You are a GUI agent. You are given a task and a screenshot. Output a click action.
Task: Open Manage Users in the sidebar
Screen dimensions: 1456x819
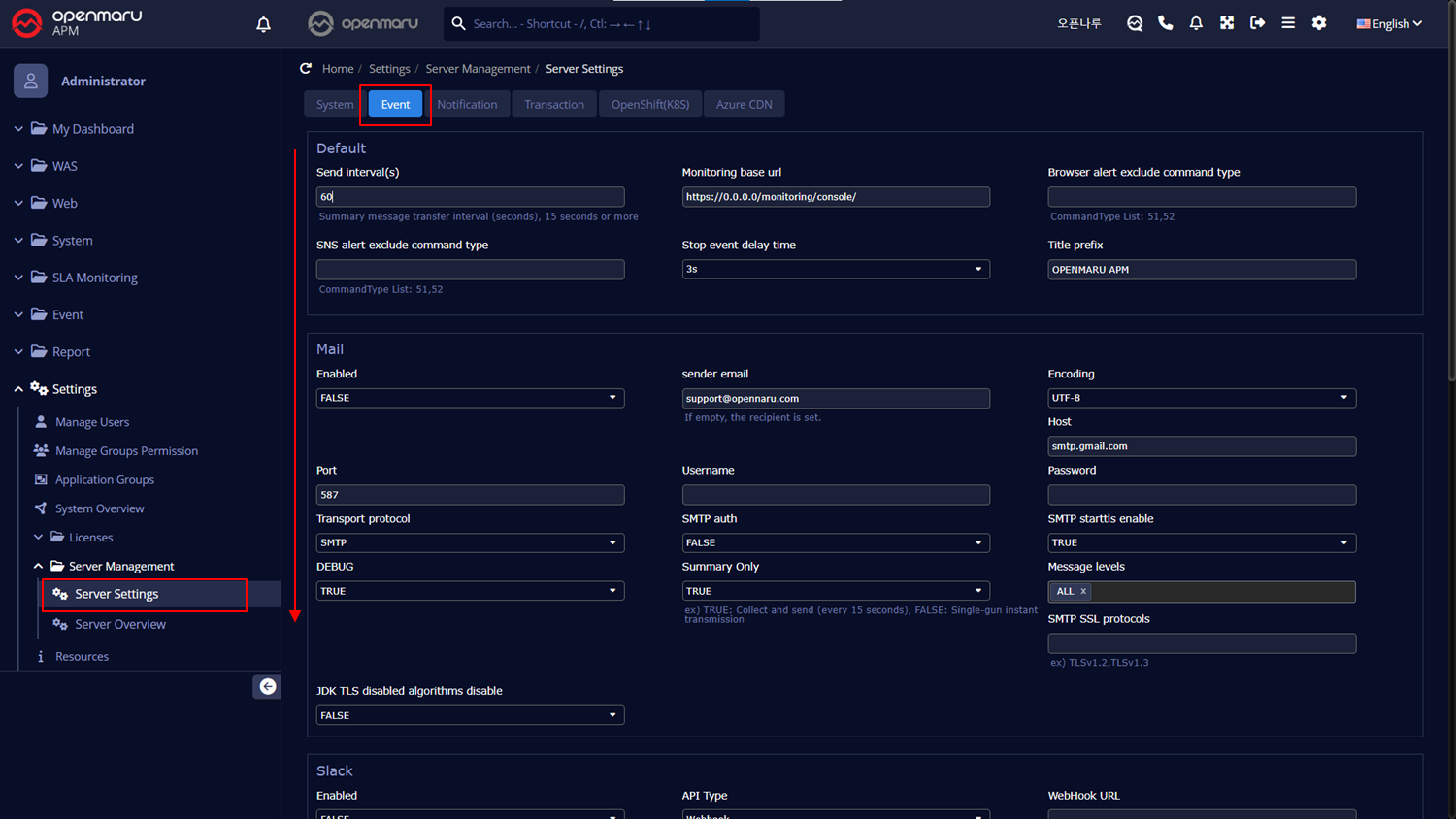(x=92, y=422)
